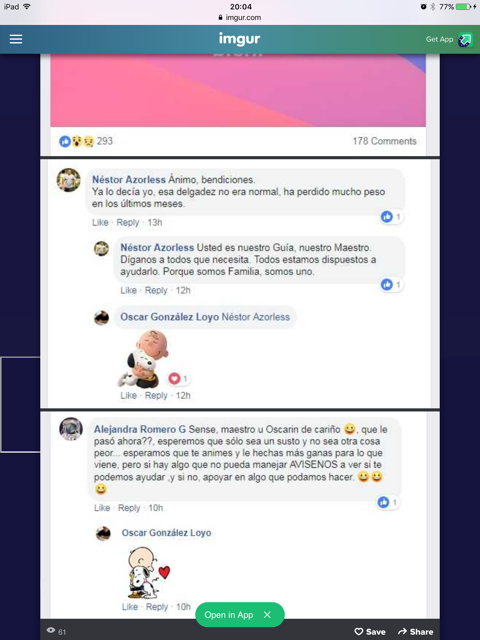Open Alejandra Romero G profile name
Viewport: 480px width, 640px height.
140,429
